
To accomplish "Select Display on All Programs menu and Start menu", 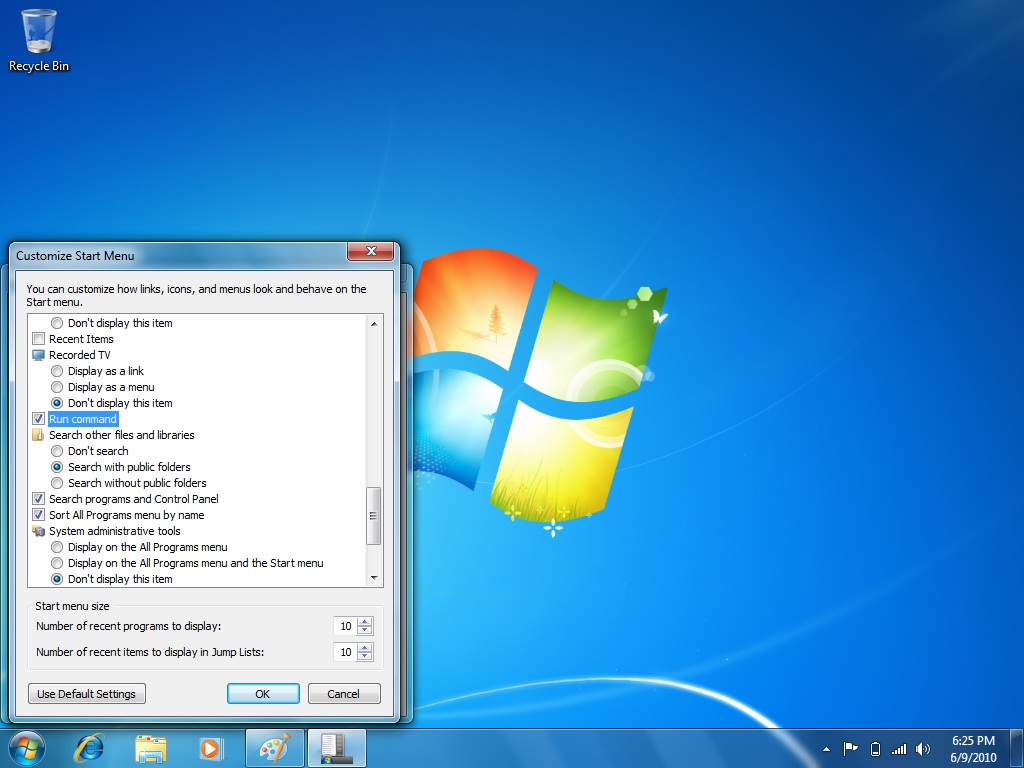I will click(x=57, y=563).
